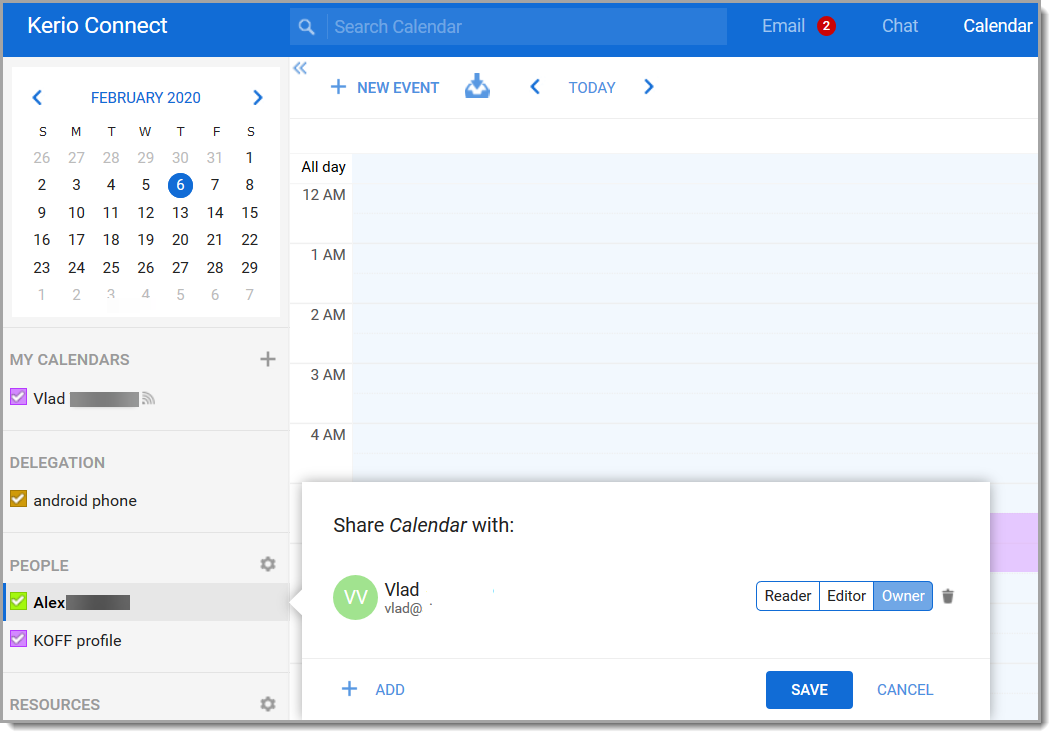Show previous month in mini calendar
1056x738 pixels.
coord(37,98)
